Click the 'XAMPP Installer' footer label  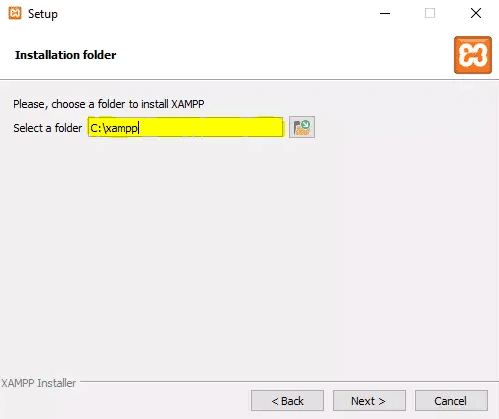click(x=39, y=383)
